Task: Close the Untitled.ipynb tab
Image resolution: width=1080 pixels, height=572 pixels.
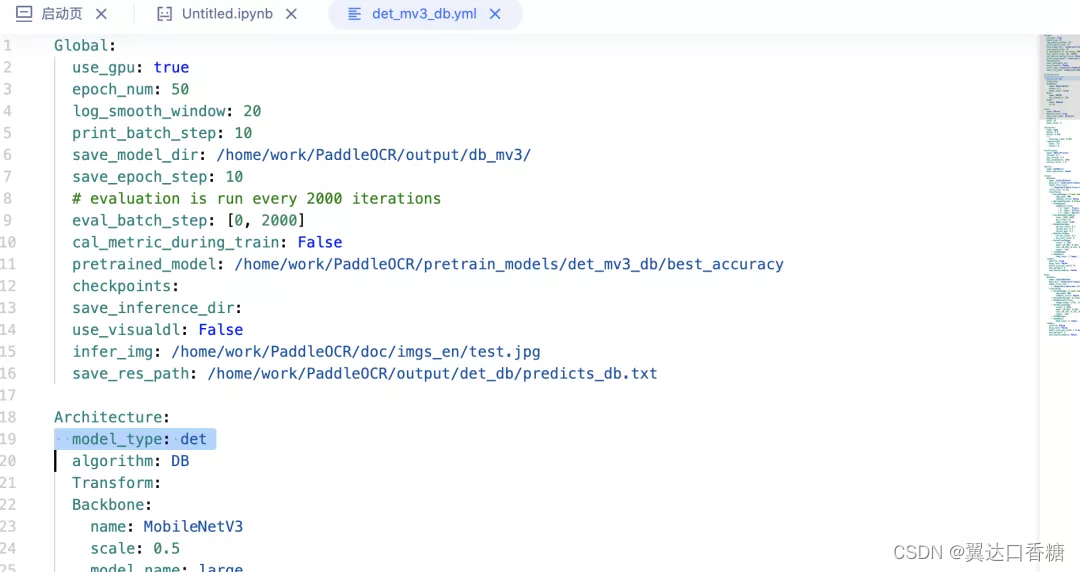Action: pyautogui.click(x=291, y=14)
